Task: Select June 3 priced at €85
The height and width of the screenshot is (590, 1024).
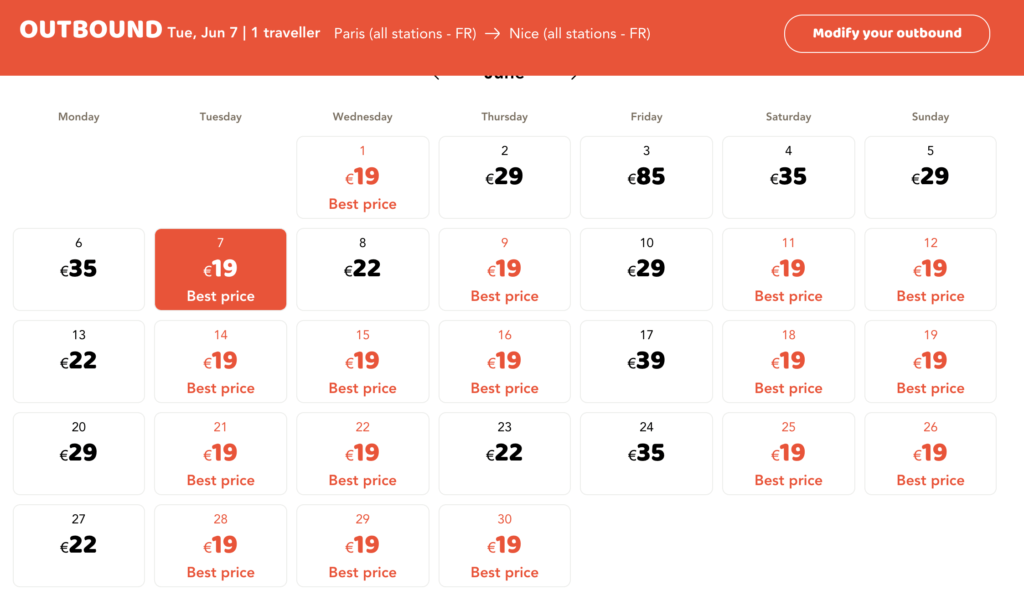Action: click(646, 177)
